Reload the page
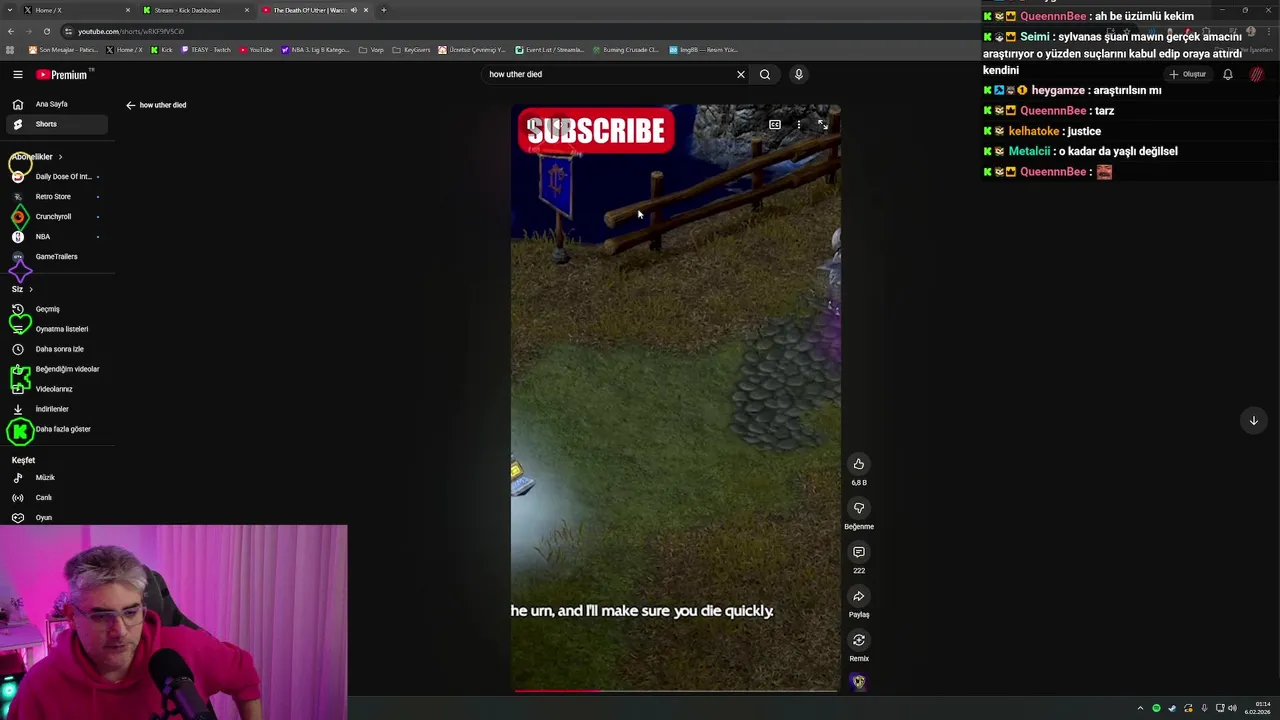1280x720 pixels. [x=46, y=31]
